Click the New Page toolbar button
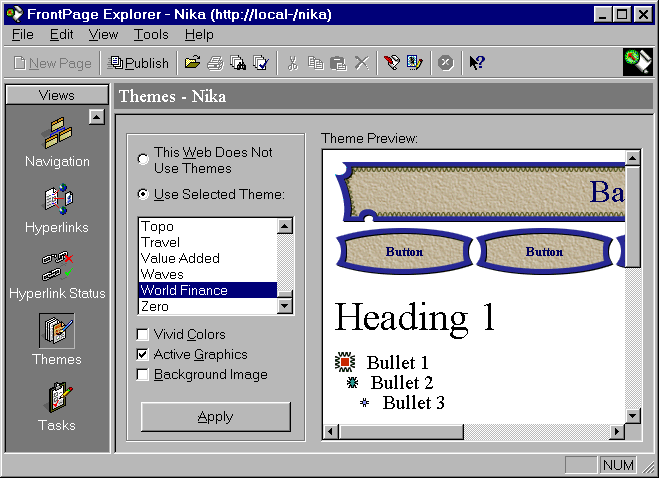 coord(52,63)
